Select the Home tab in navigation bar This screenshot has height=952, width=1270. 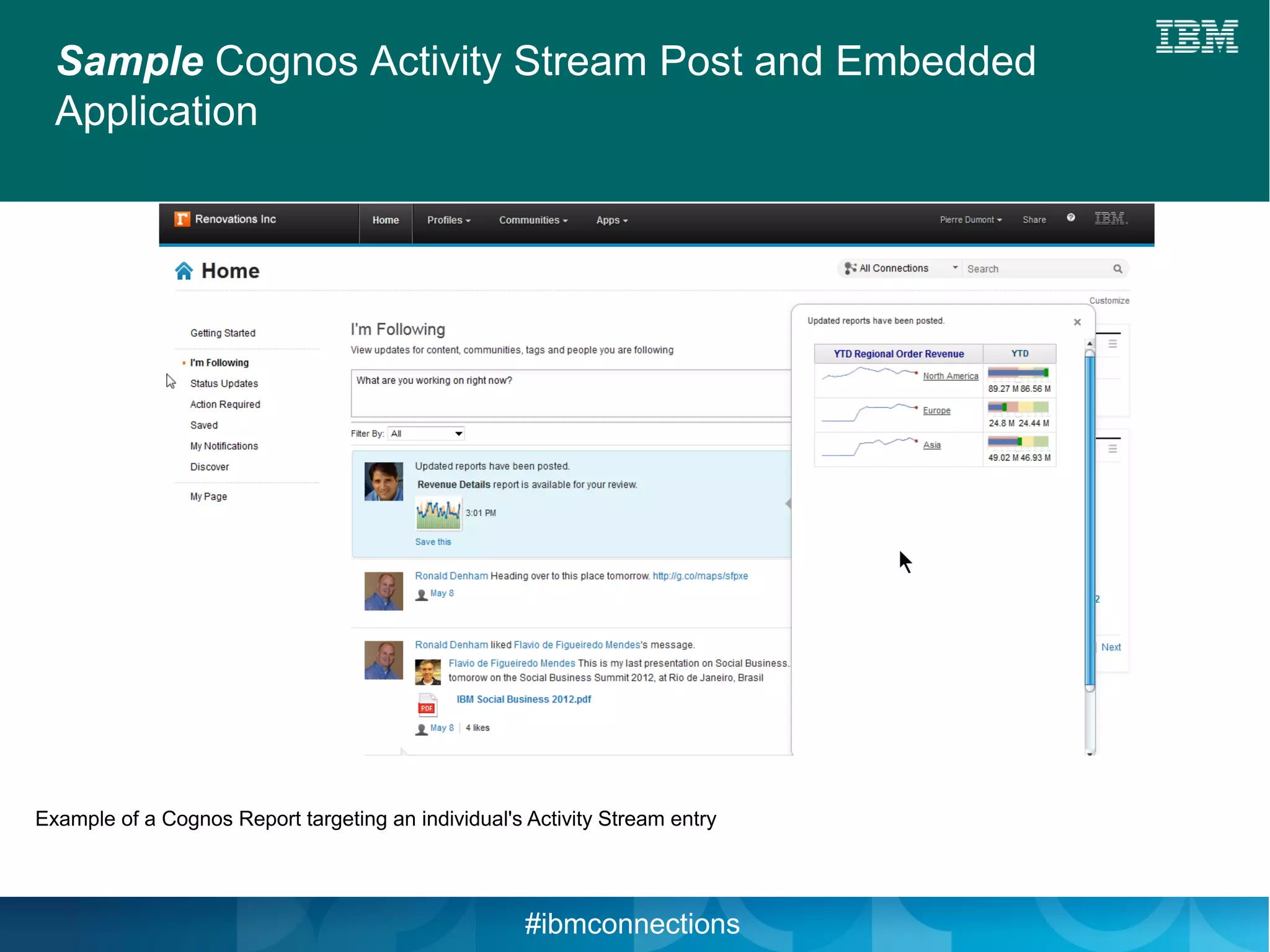pos(386,220)
